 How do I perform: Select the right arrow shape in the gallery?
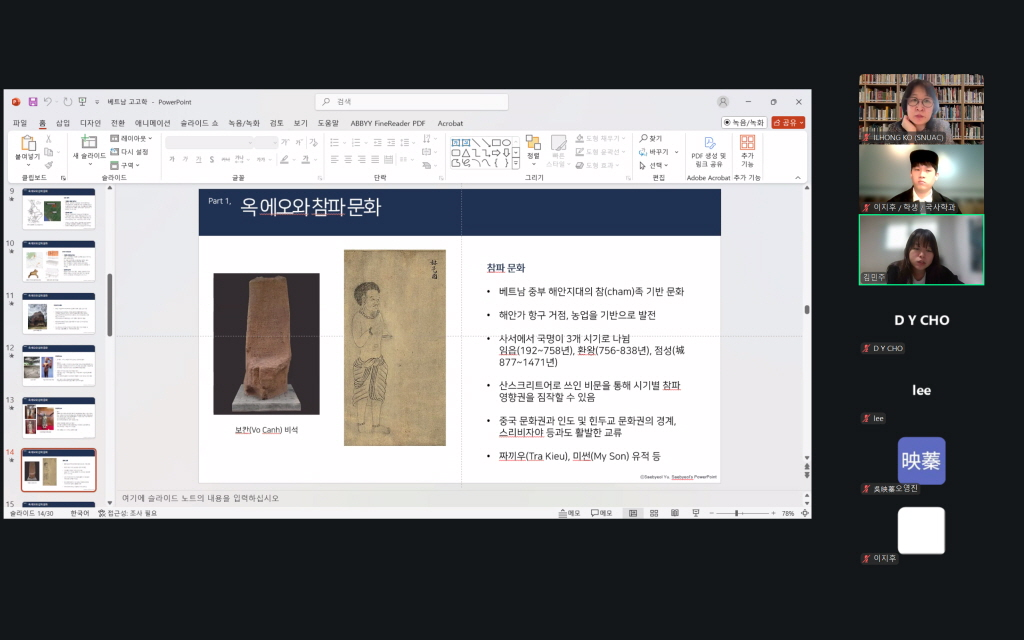point(496,153)
